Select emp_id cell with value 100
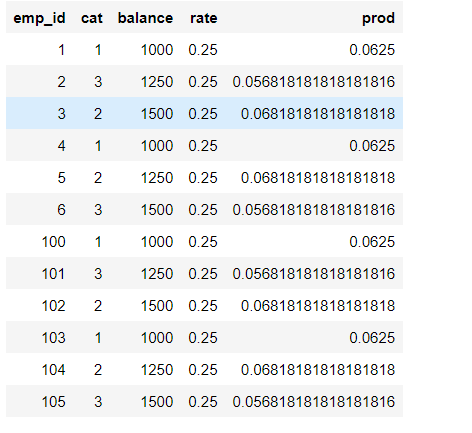The image size is (472, 433). 53,242
